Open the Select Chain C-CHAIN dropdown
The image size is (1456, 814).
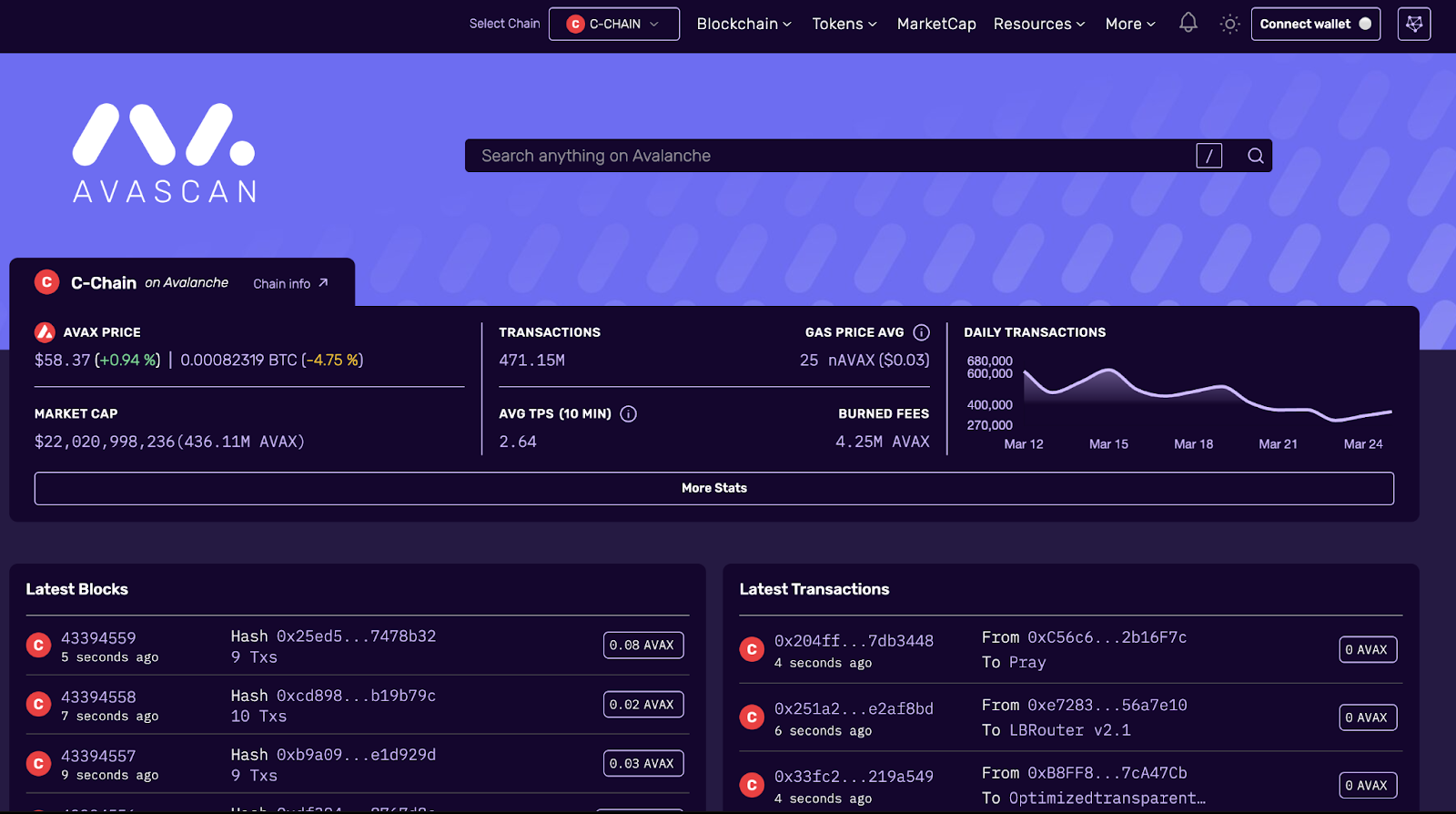614,24
